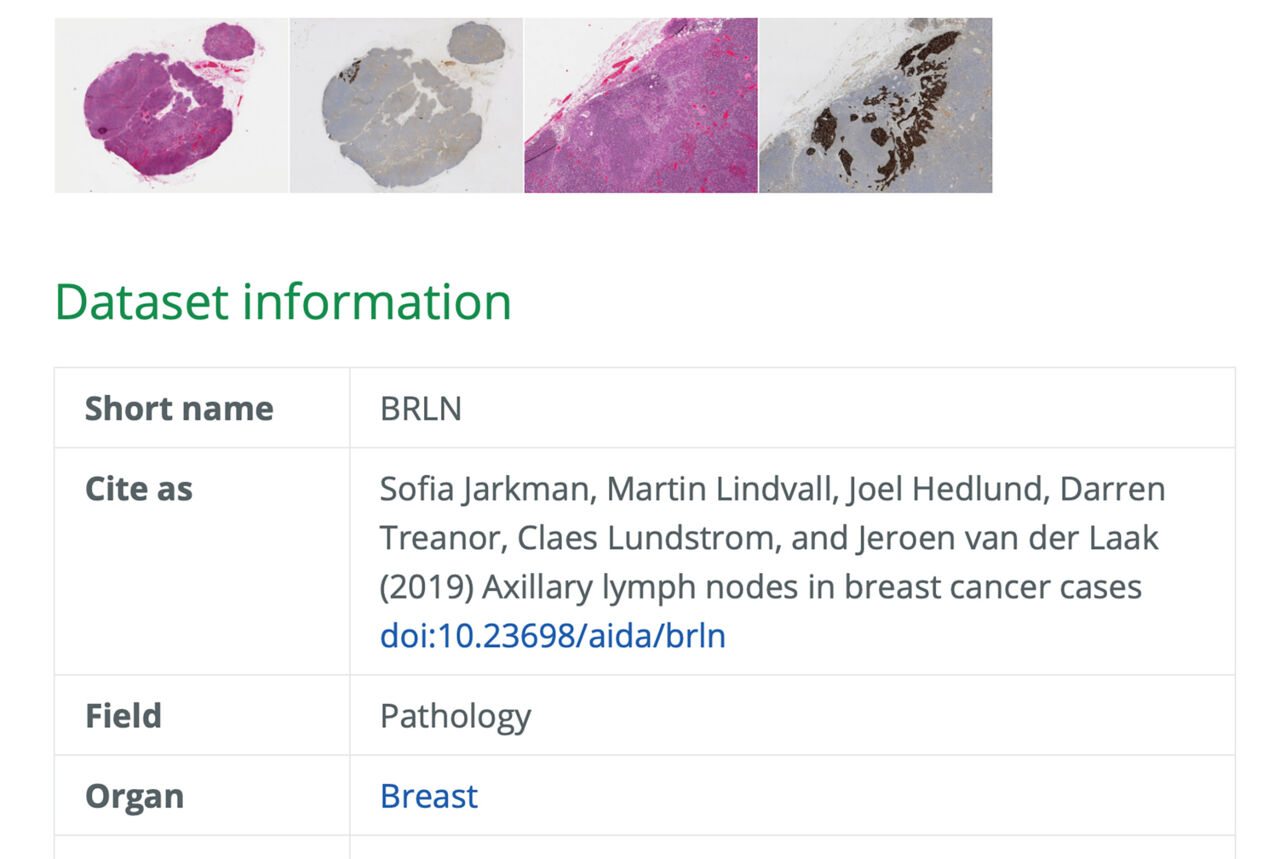The image size is (1280, 859).
Task: Click the Dataset information heading
Action: [x=283, y=301]
